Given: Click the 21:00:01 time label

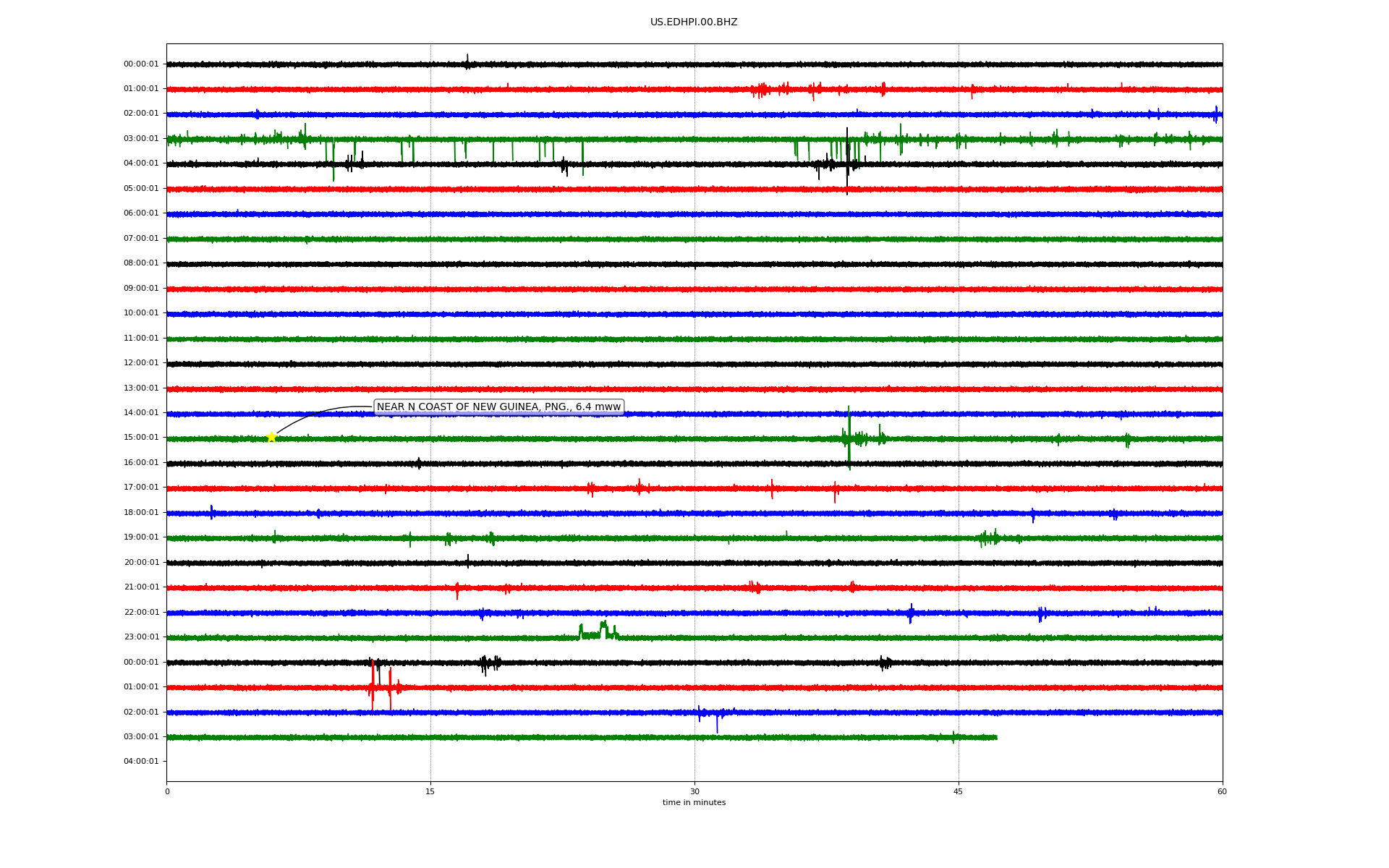Looking at the screenshot, I should (141, 587).
